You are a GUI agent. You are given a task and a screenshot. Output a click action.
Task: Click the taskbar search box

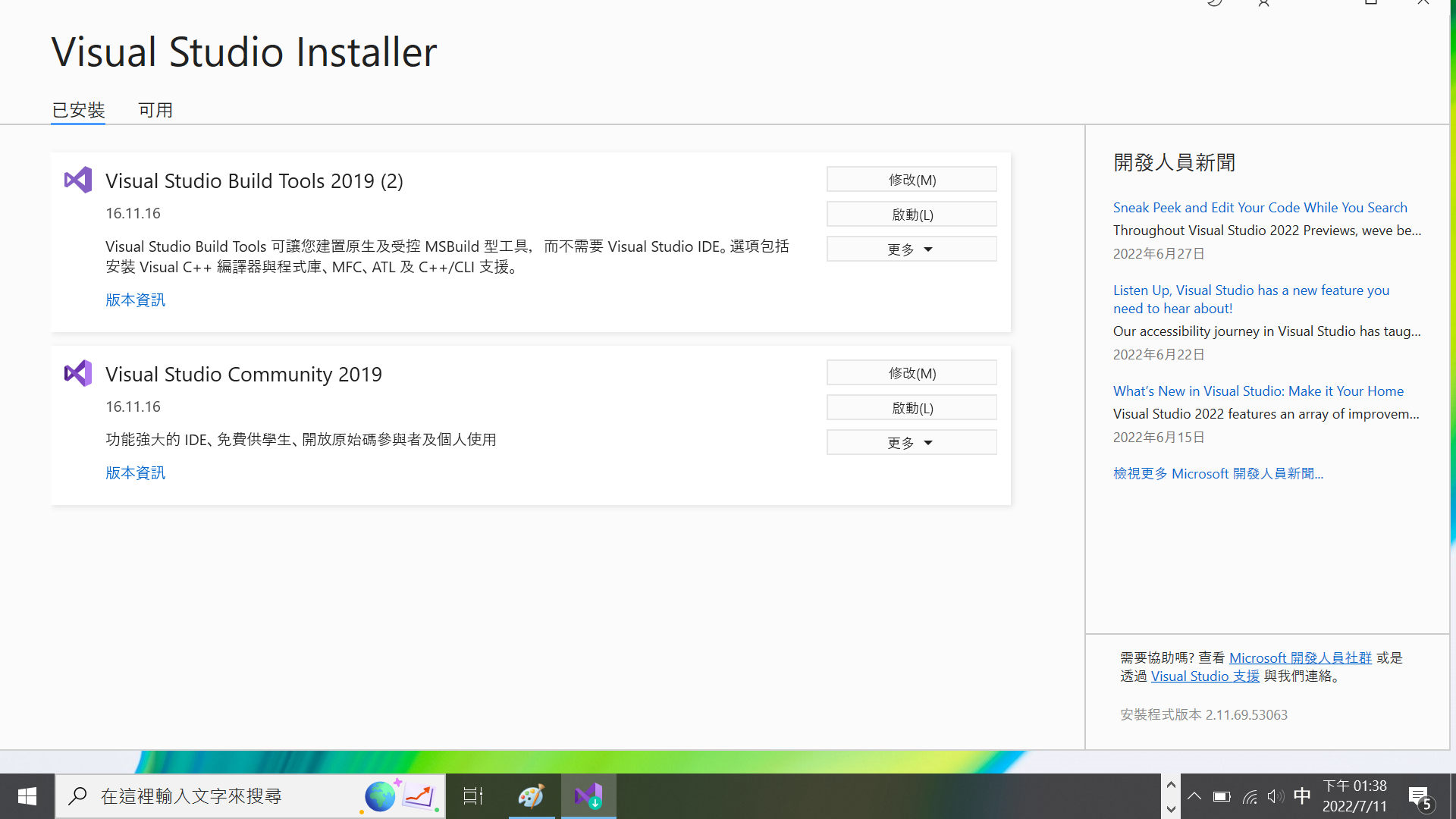click(x=250, y=796)
